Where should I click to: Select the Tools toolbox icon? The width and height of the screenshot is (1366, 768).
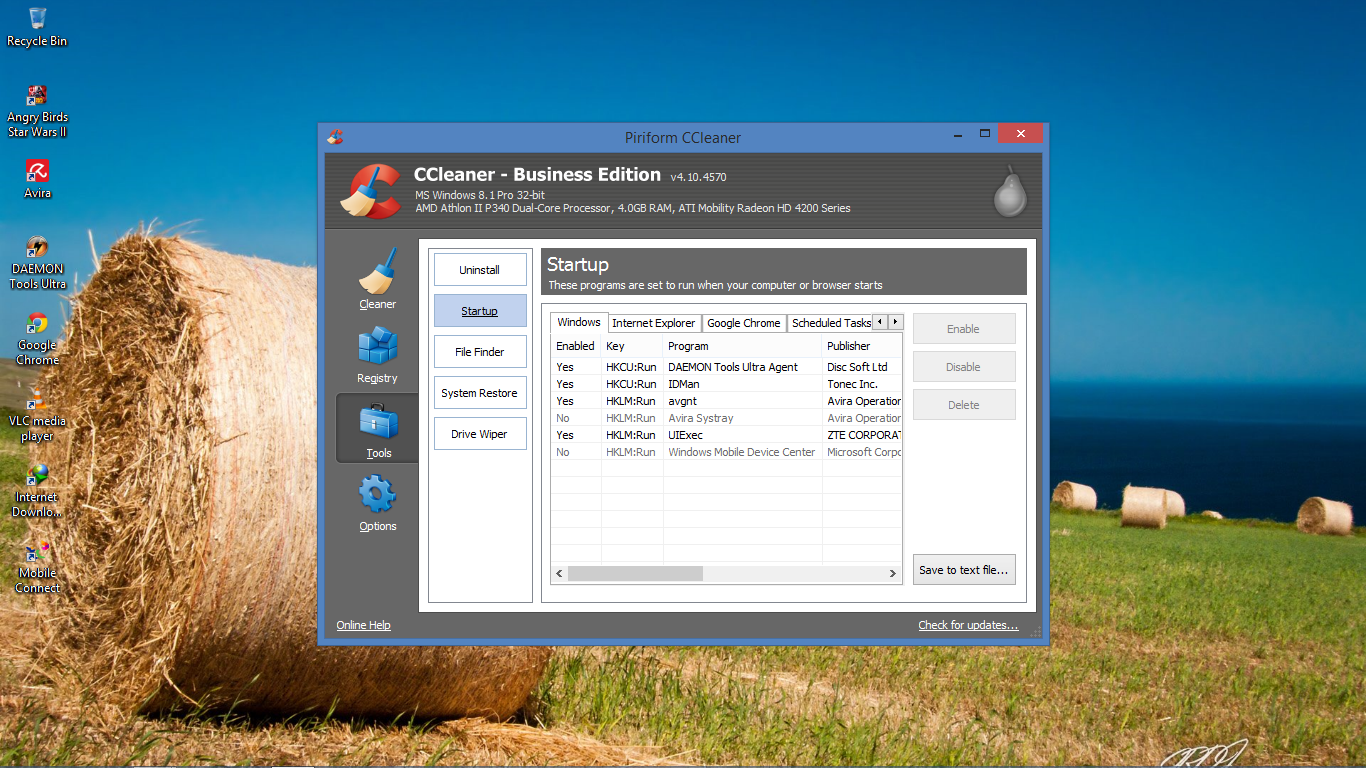[x=378, y=421]
